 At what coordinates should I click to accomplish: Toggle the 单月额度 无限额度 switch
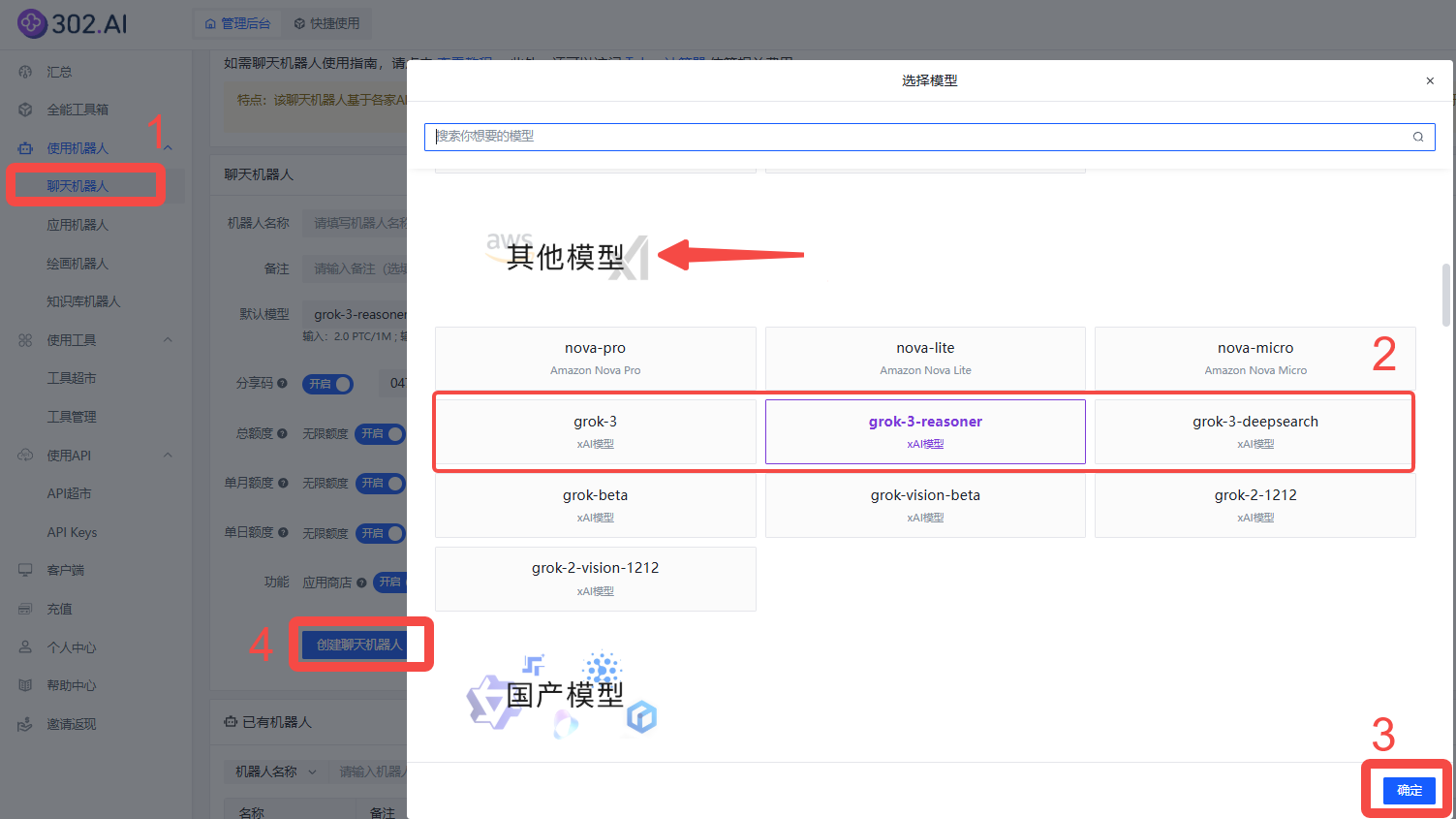coord(380,483)
